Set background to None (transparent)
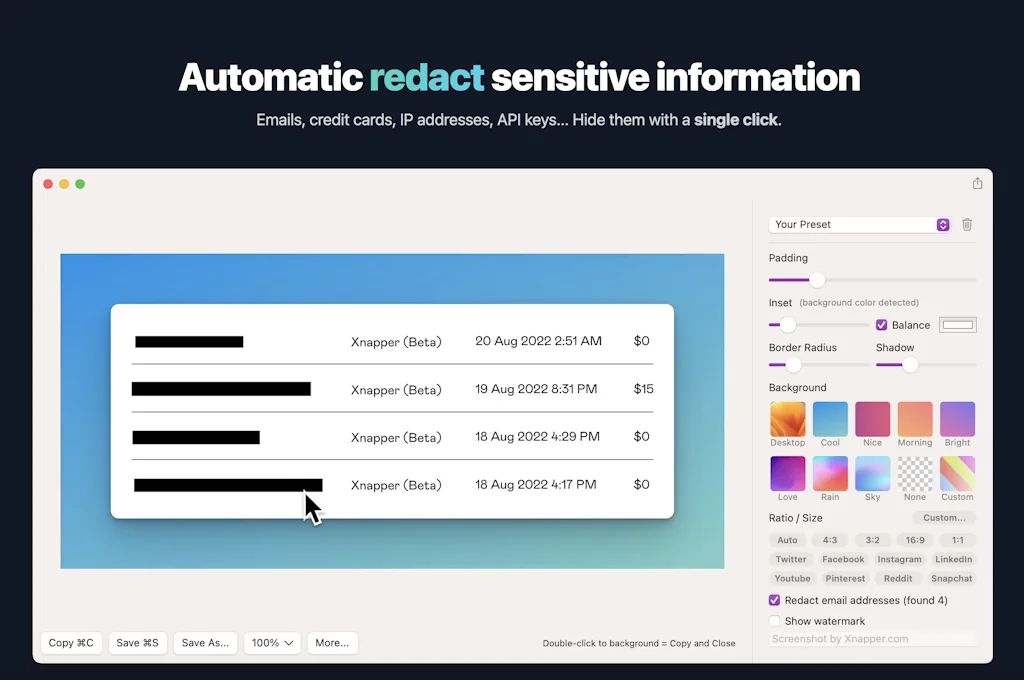Image resolution: width=1024 pixels, height=680 pixels. click(914, 474)
